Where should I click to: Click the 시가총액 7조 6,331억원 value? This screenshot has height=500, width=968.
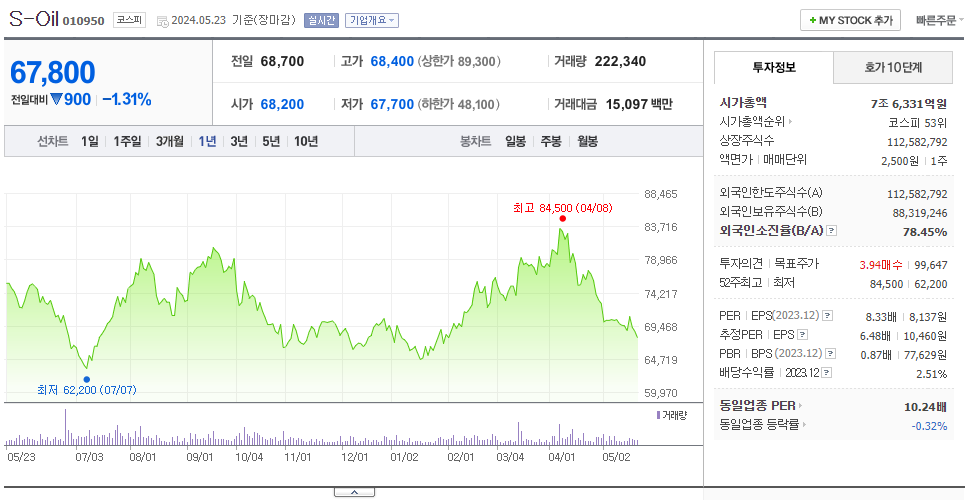[909, 104]
